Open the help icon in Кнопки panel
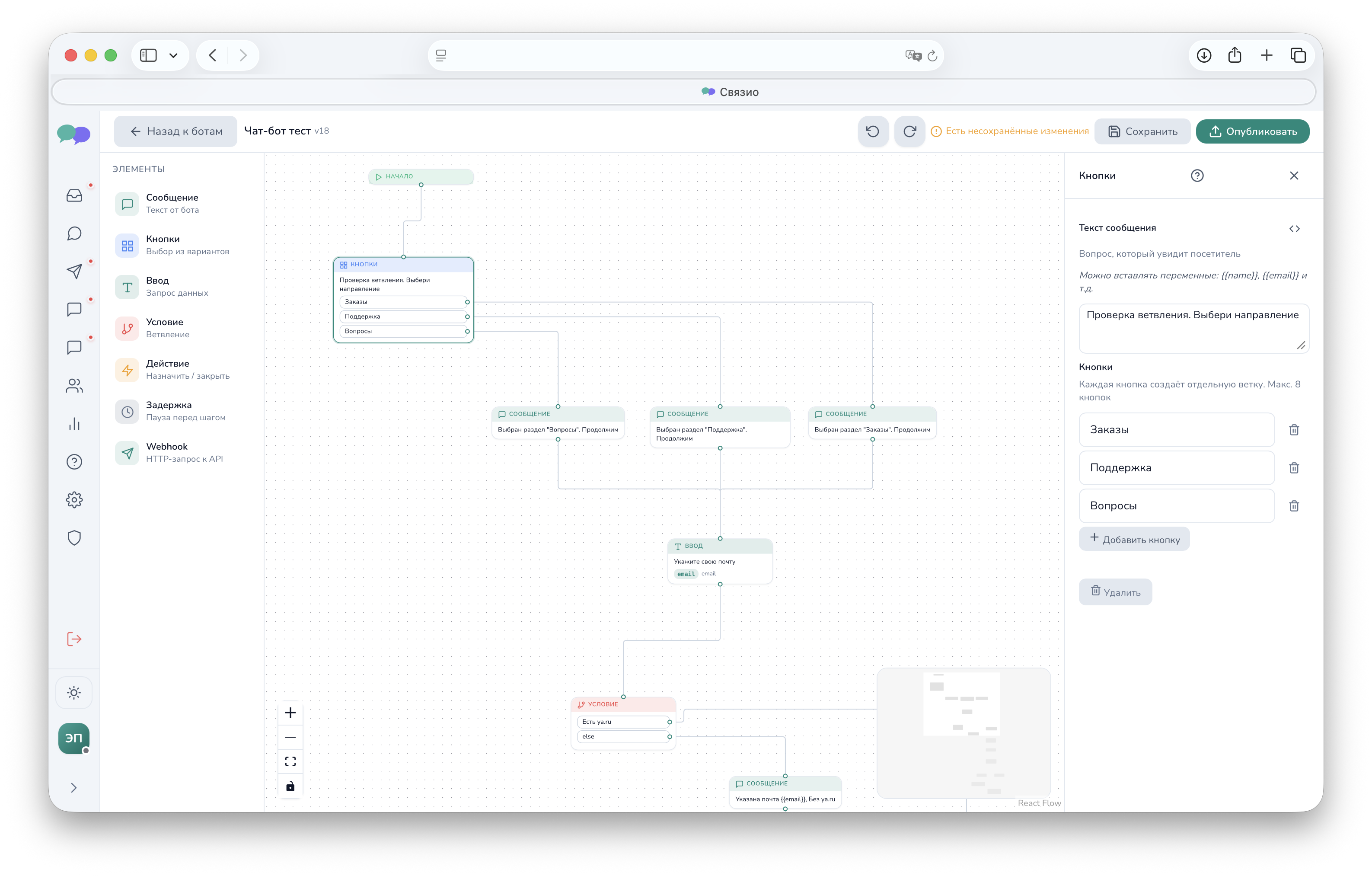The width and height of the screenshot is (1372, 876). pyautogui.click(x=1197, y=176)
